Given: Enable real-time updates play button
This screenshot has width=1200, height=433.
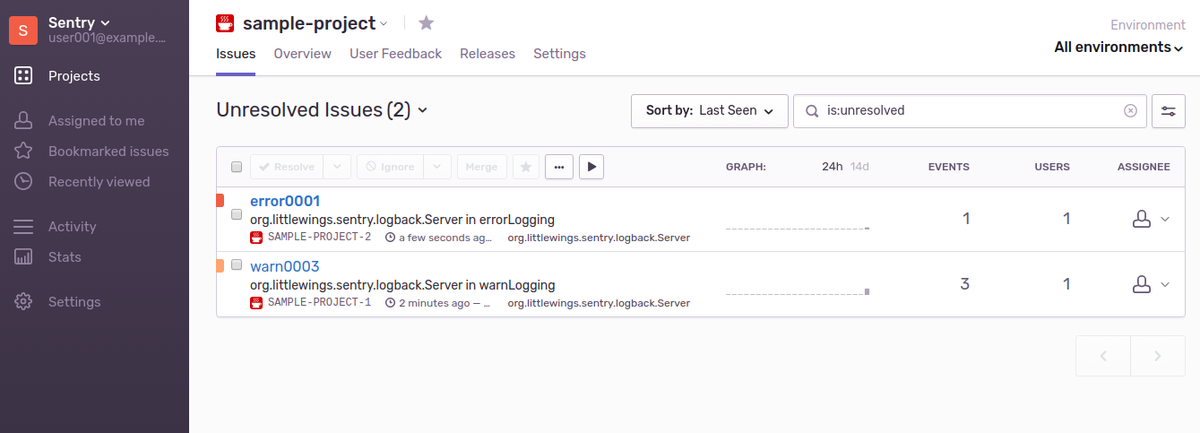Looking at the screenshot, I should coord(591,167).
